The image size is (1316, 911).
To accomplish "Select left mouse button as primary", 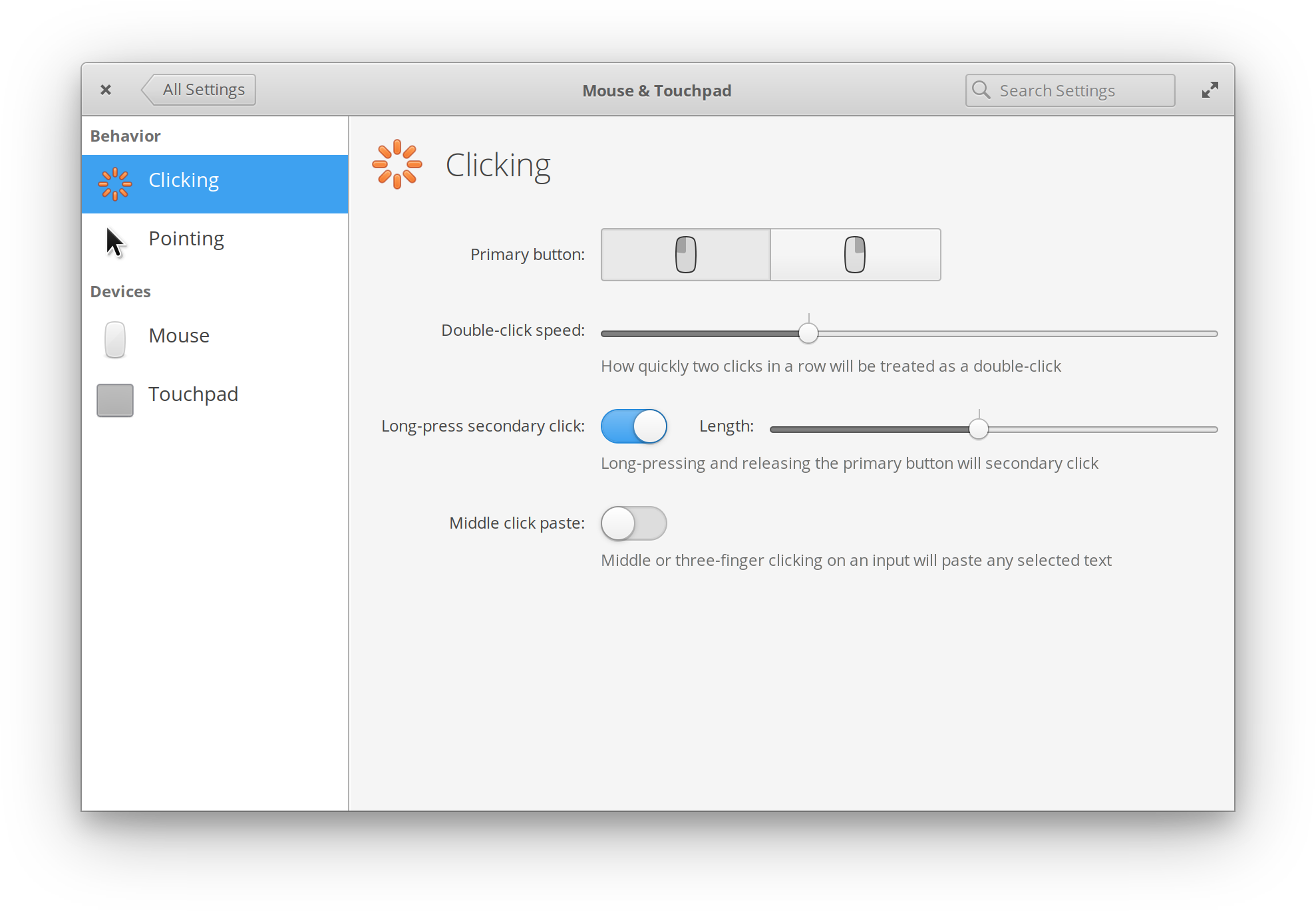I will pyautogui.click(x=685, y=255).
